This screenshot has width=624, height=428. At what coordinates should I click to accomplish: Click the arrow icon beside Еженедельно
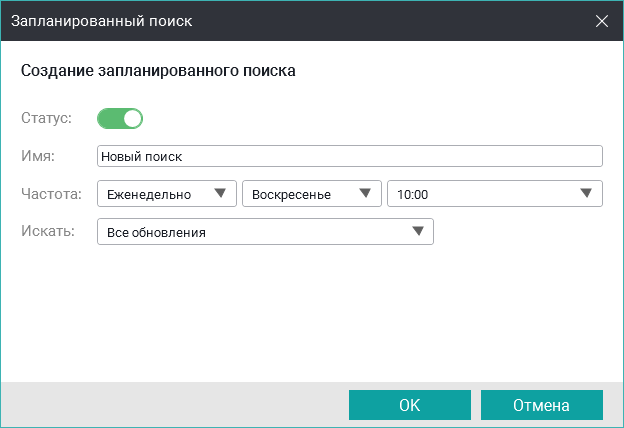coord(220,194)
